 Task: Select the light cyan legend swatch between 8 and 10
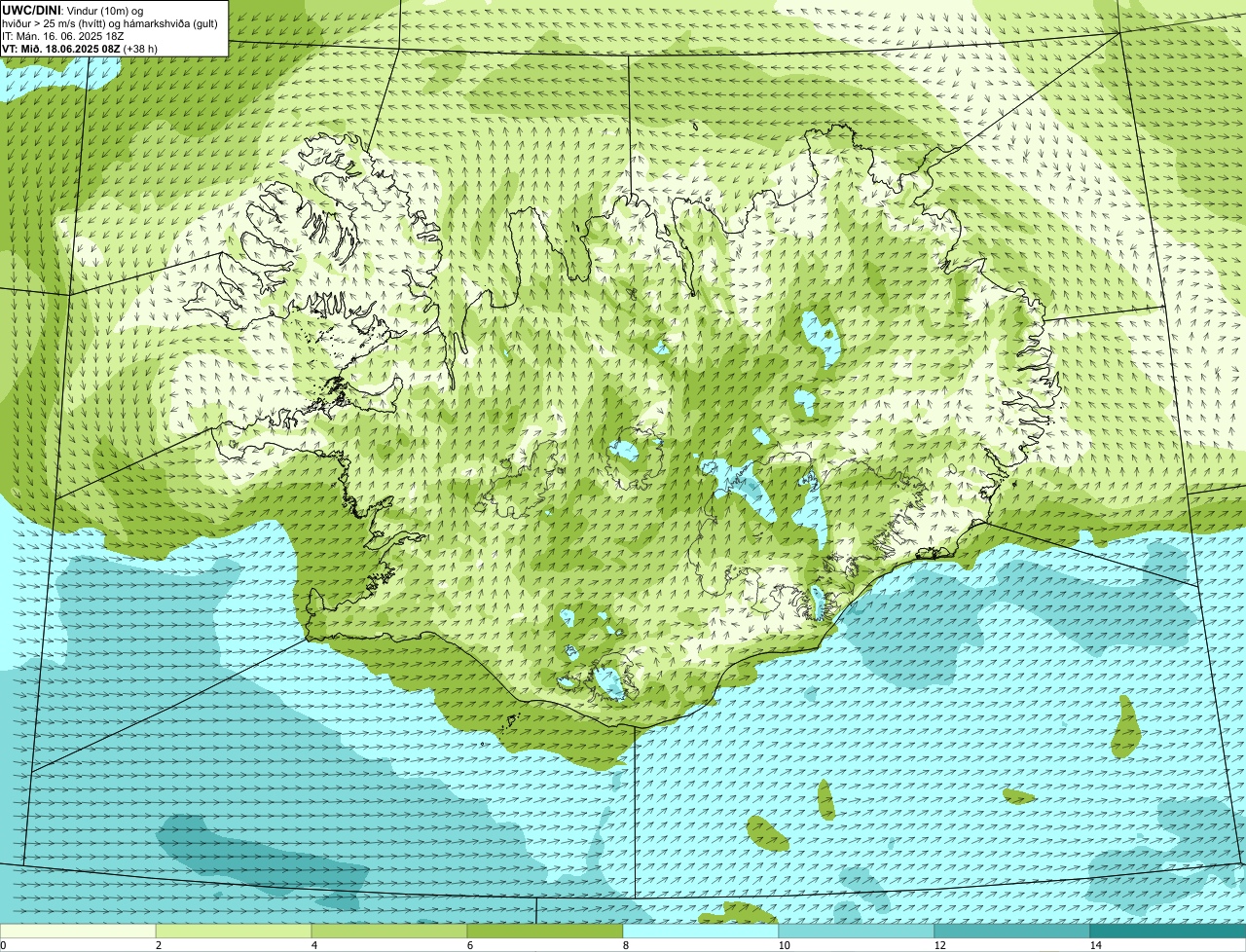pos(701,931)
